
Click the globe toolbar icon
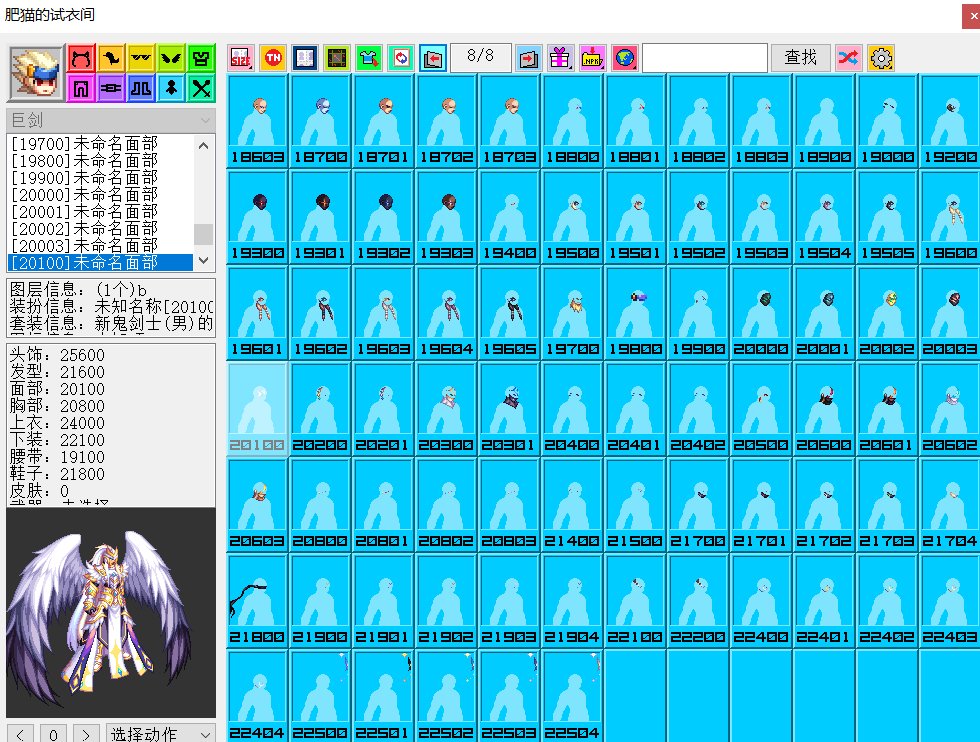click(x=624, y=58)
